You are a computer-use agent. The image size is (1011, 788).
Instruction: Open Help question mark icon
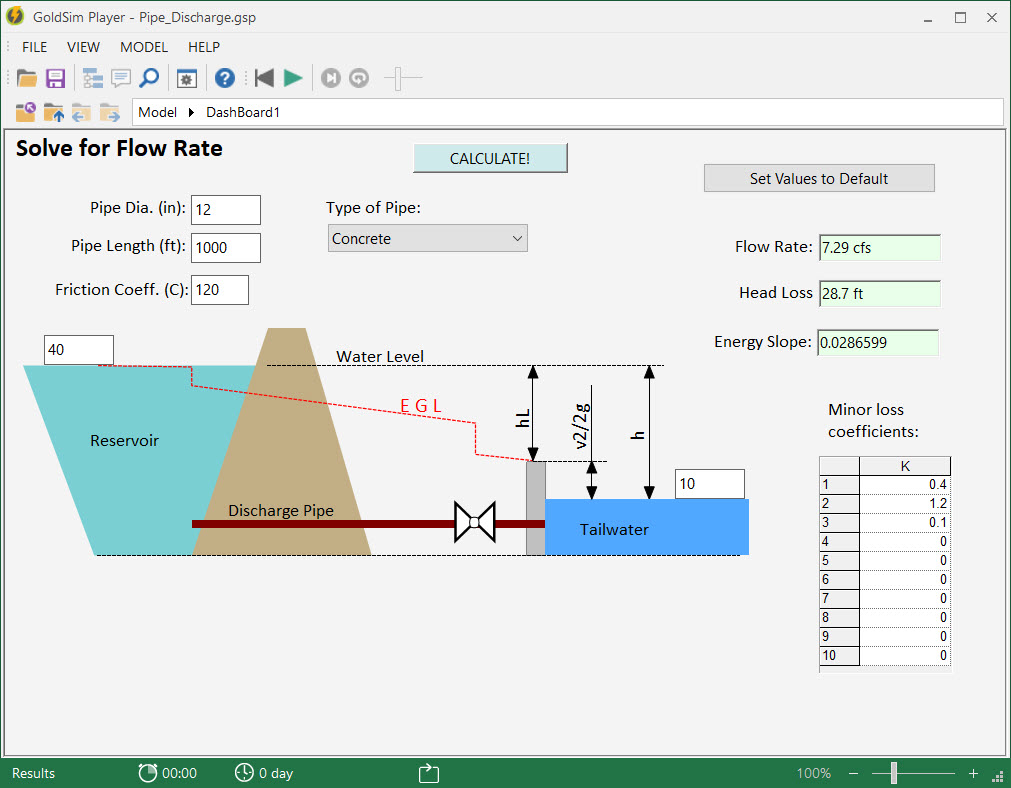click(x=224, y=78)
